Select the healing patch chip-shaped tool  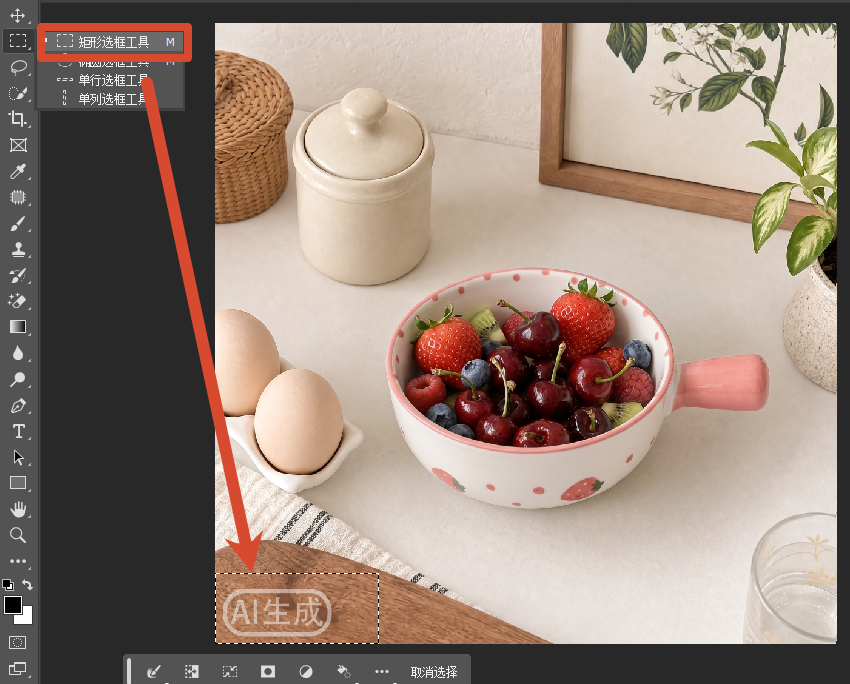[x=18, y=197]
